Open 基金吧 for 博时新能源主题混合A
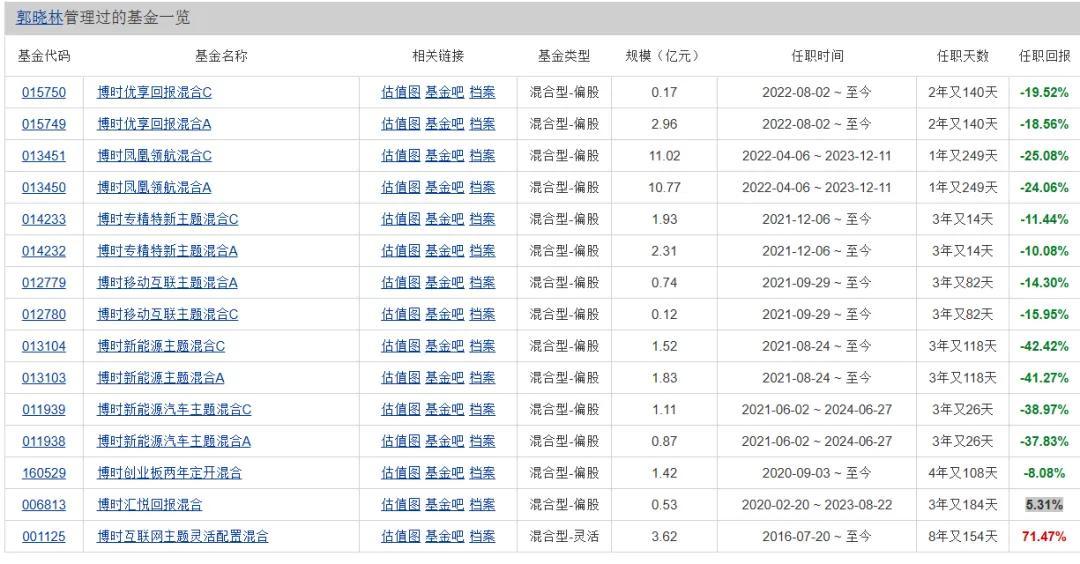 coord(444,377)
